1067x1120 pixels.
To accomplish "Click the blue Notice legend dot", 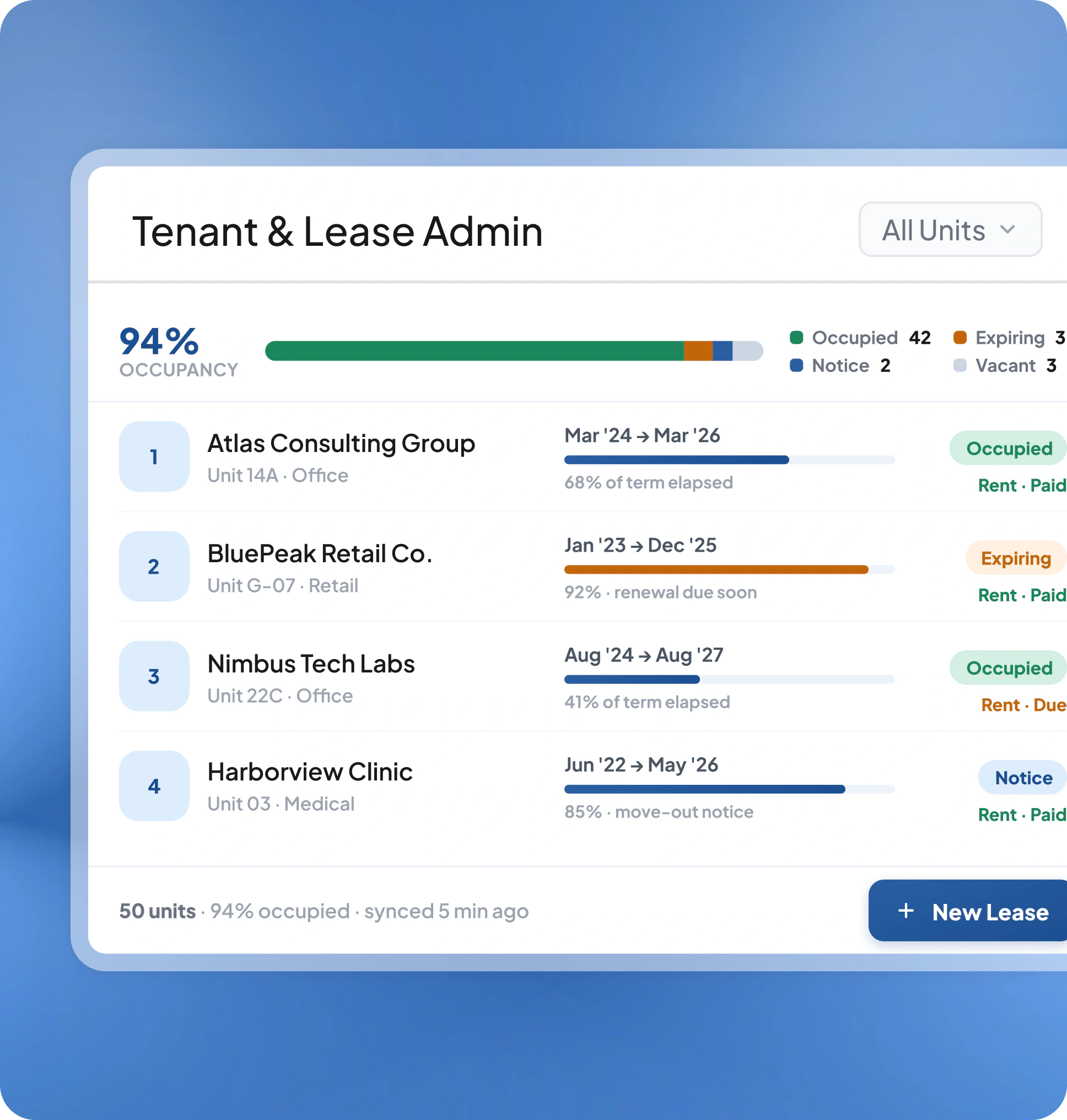I will 796,365.
